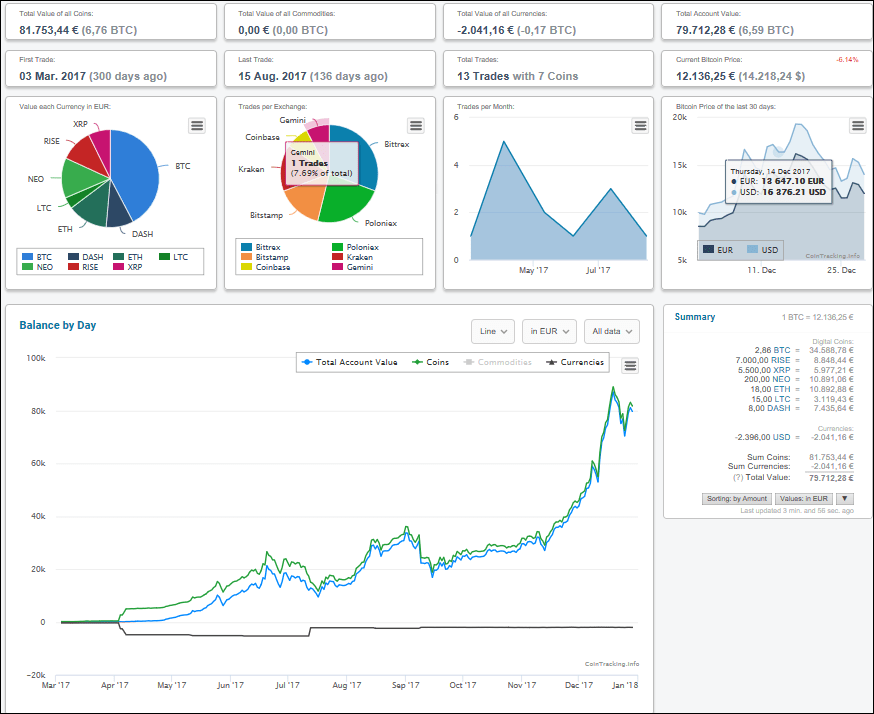The width and height of the screenshot is (874, 714).
Task: Enable Commodities series in balance chart
Action: point(497,362)
